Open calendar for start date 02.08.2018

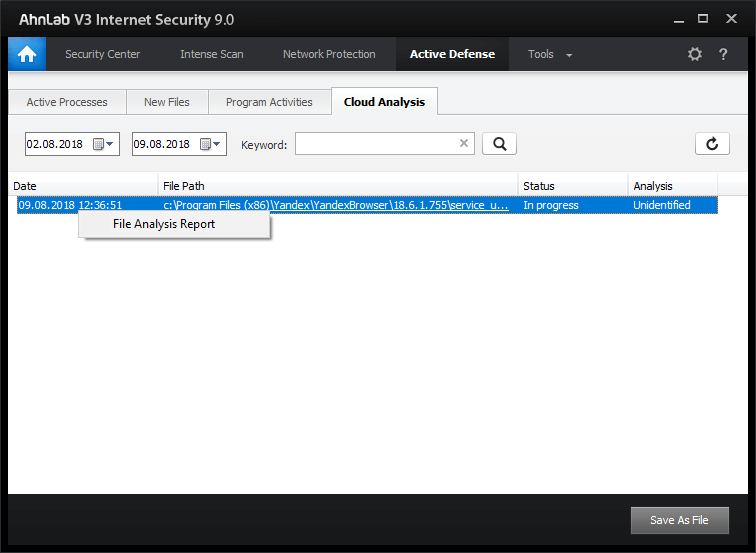coord(103,144)
